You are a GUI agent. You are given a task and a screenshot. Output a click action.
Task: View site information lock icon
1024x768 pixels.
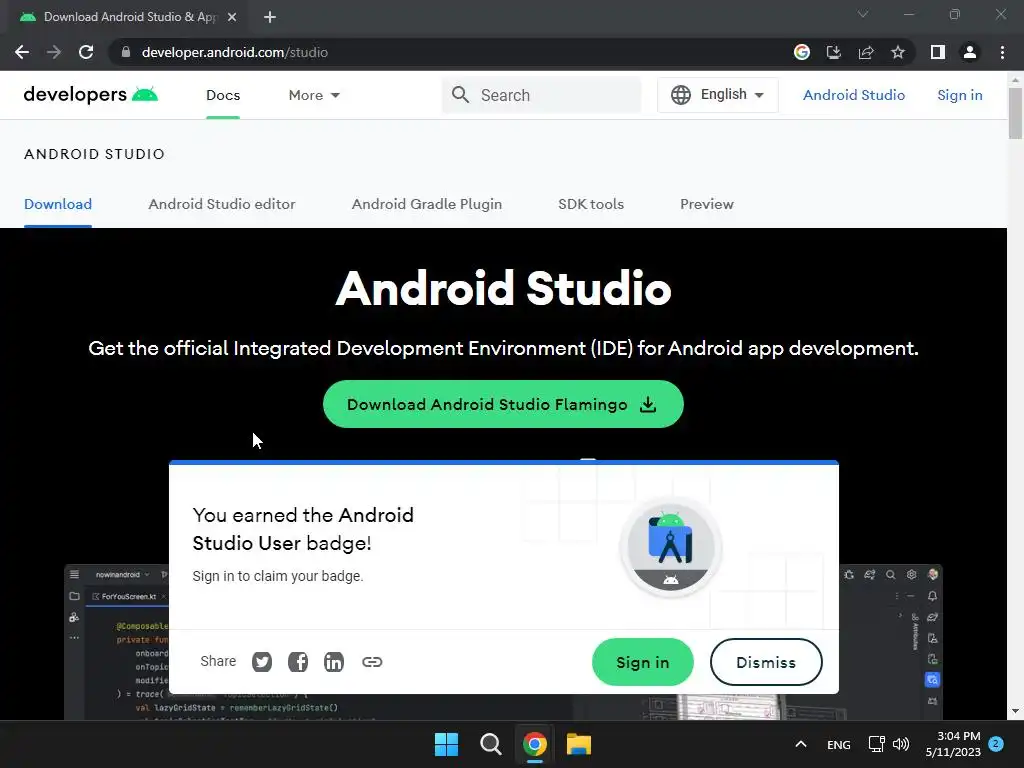tap(126, 52)
